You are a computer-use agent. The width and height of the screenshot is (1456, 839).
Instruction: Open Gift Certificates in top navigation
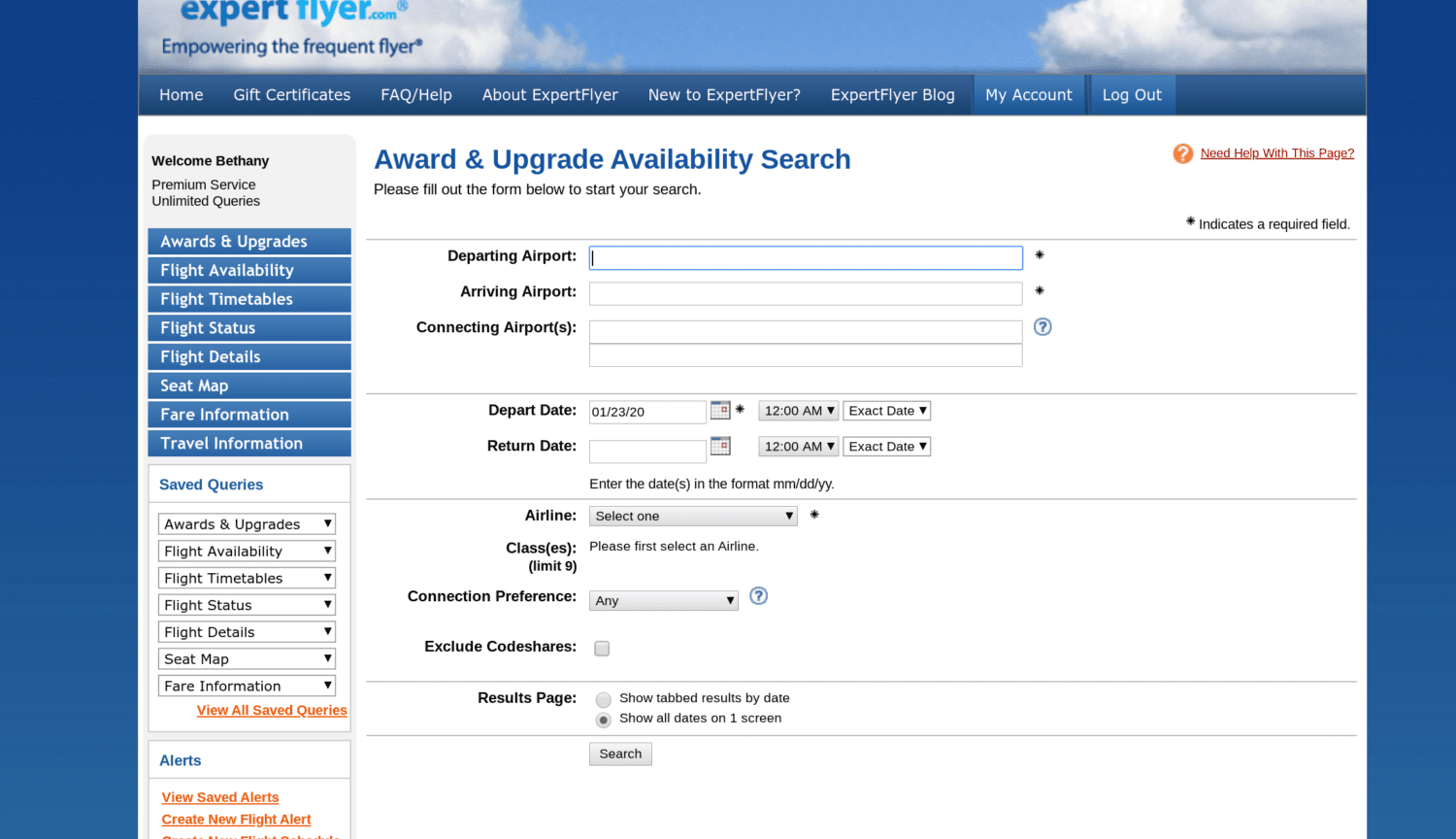292,95
